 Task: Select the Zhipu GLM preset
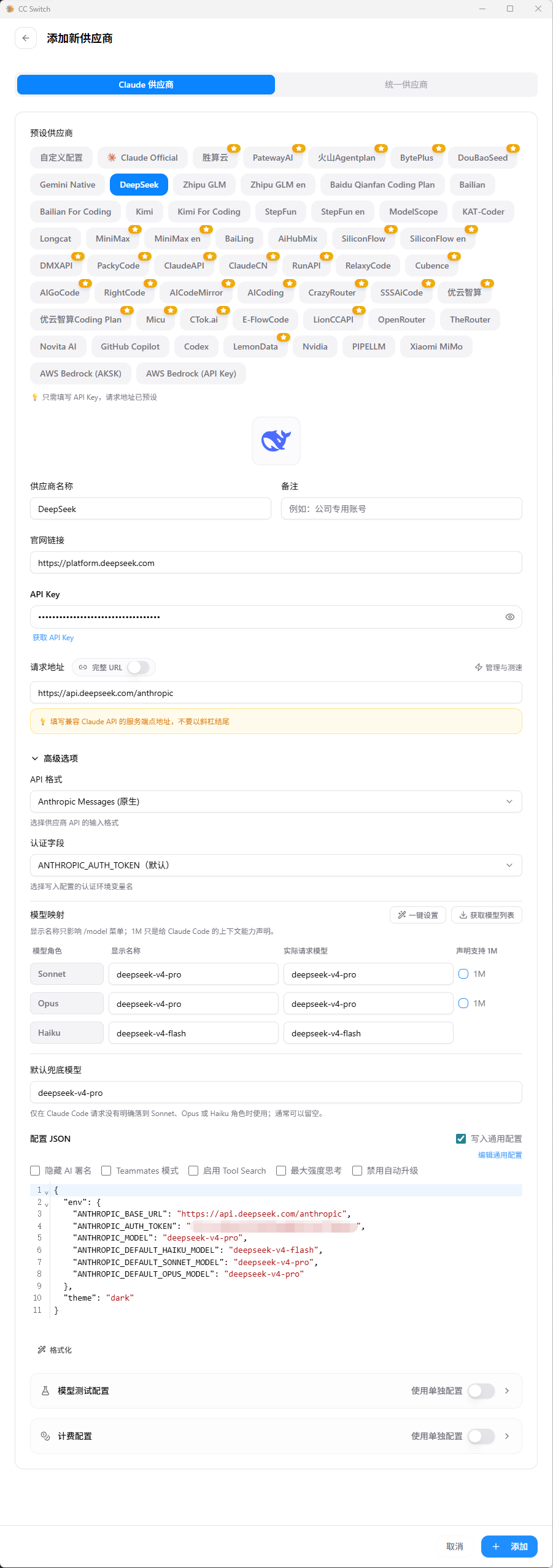click(204, 185)
